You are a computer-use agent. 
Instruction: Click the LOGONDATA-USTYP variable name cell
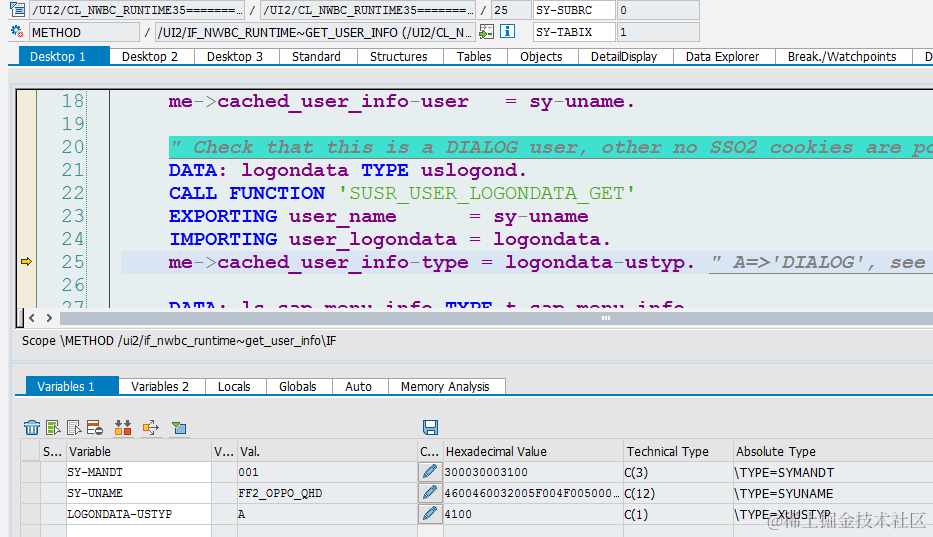coord(139,514)
